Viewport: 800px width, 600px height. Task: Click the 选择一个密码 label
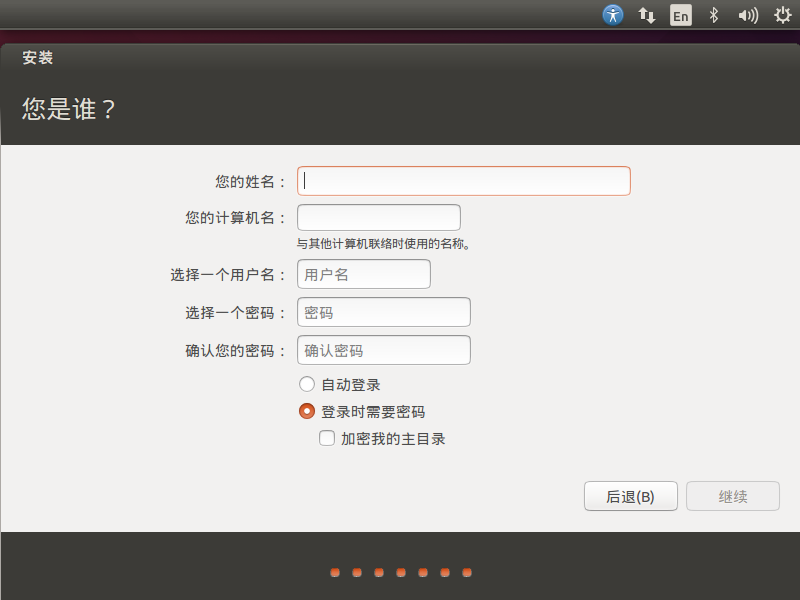coord(236,313)
